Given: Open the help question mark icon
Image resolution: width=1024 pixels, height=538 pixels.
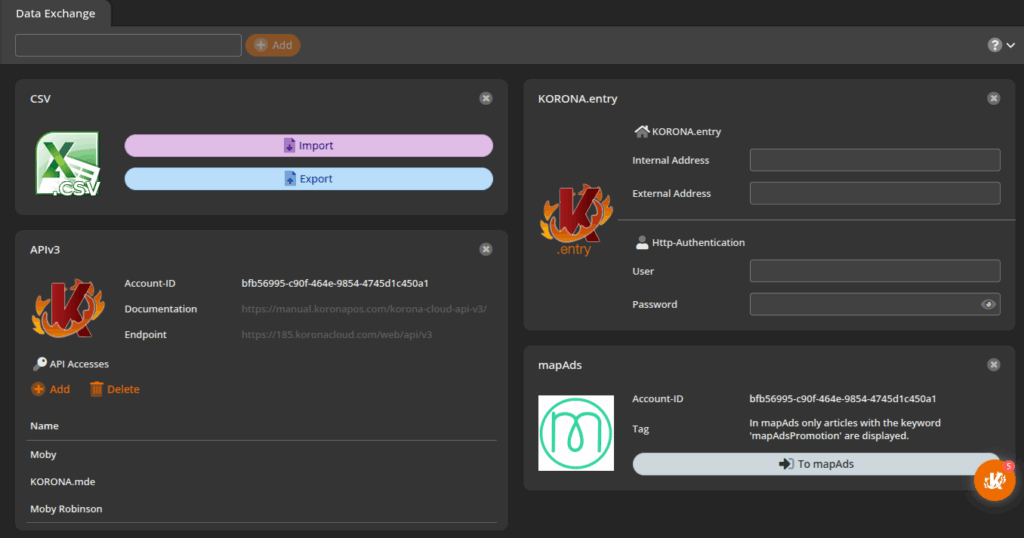Looking at the screenshot, I should coord(994,45).
